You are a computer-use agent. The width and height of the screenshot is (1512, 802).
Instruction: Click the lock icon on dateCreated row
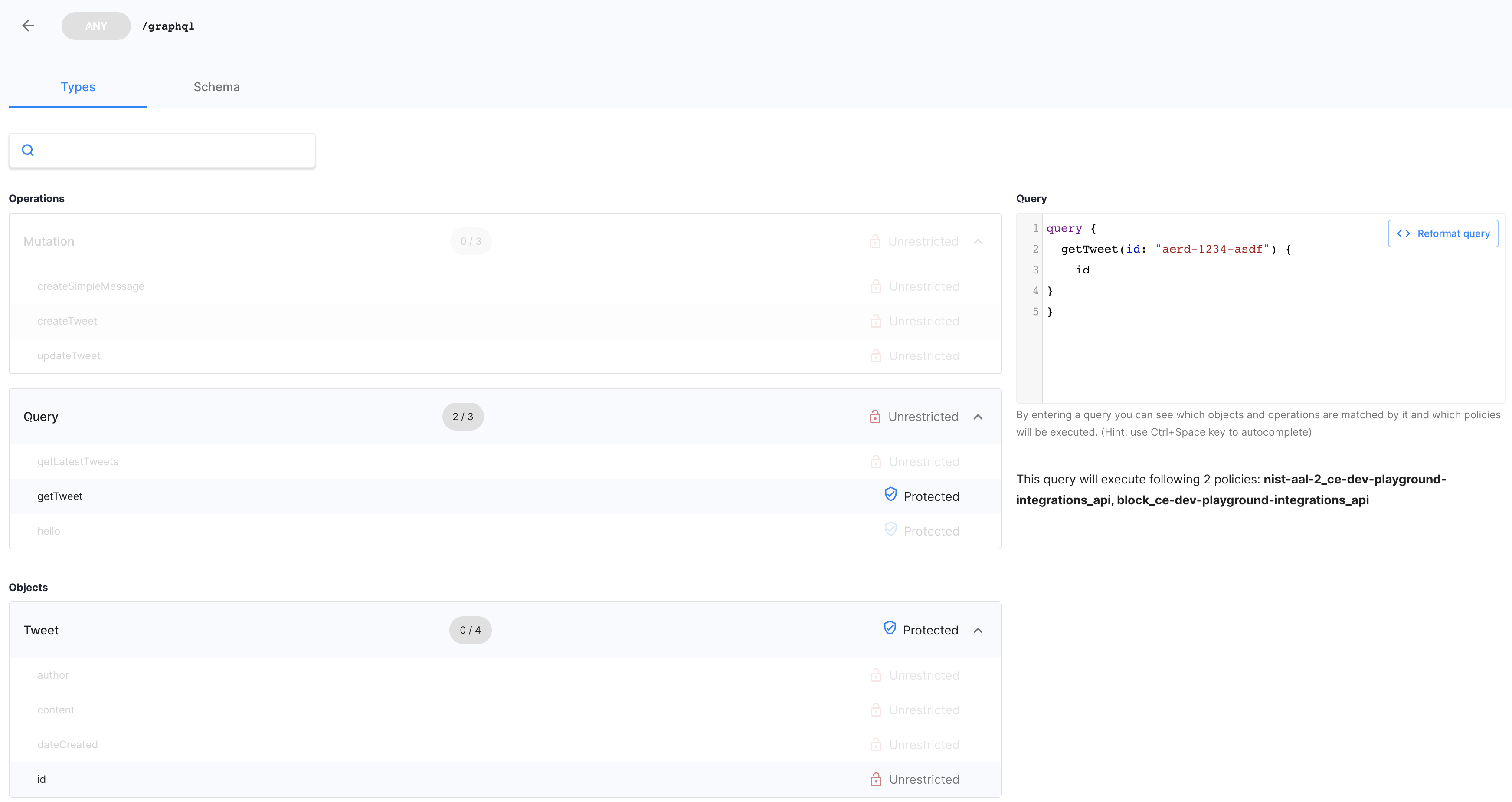click(x=876, y=744)
